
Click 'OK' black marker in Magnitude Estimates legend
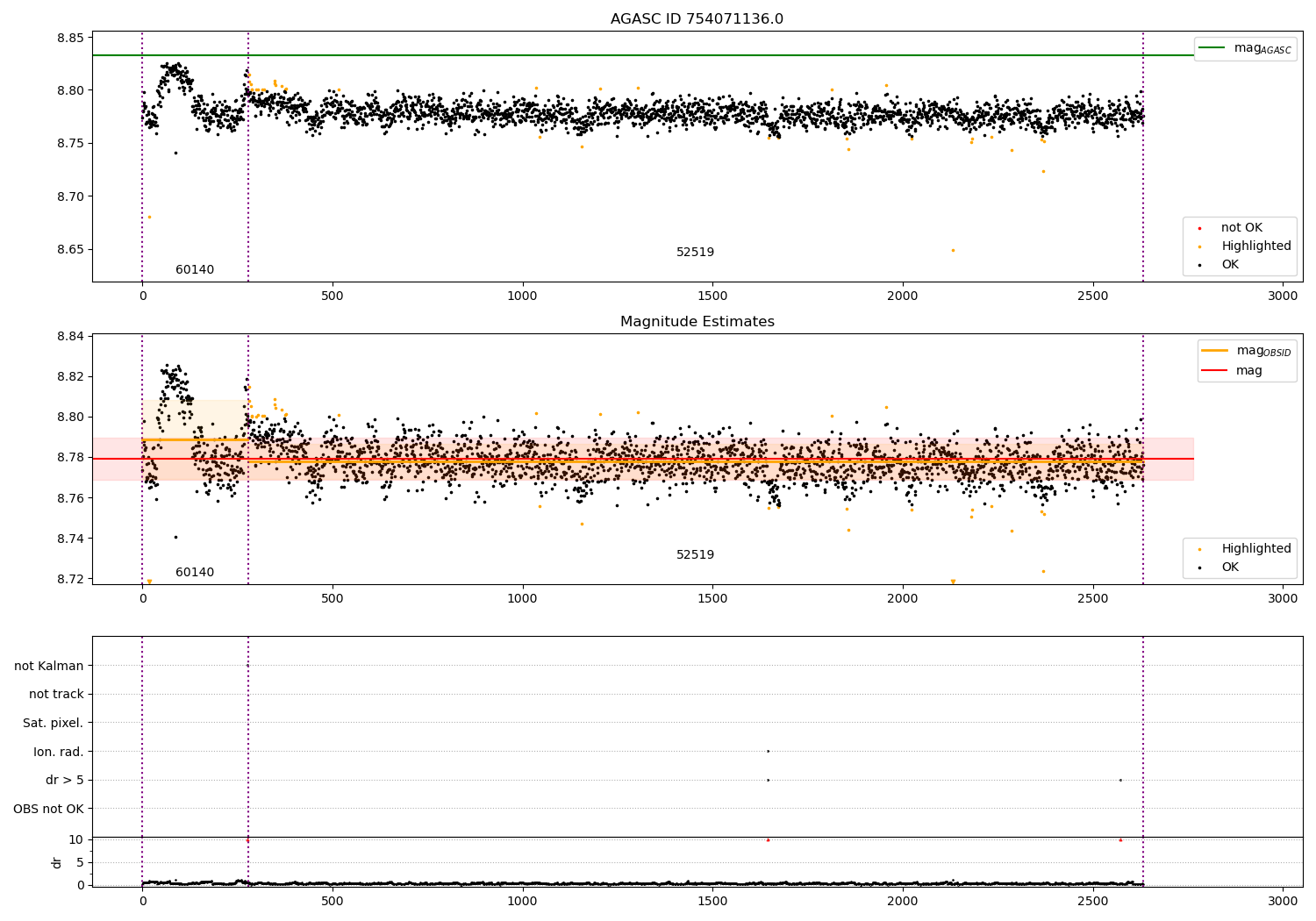(1199, 568)
